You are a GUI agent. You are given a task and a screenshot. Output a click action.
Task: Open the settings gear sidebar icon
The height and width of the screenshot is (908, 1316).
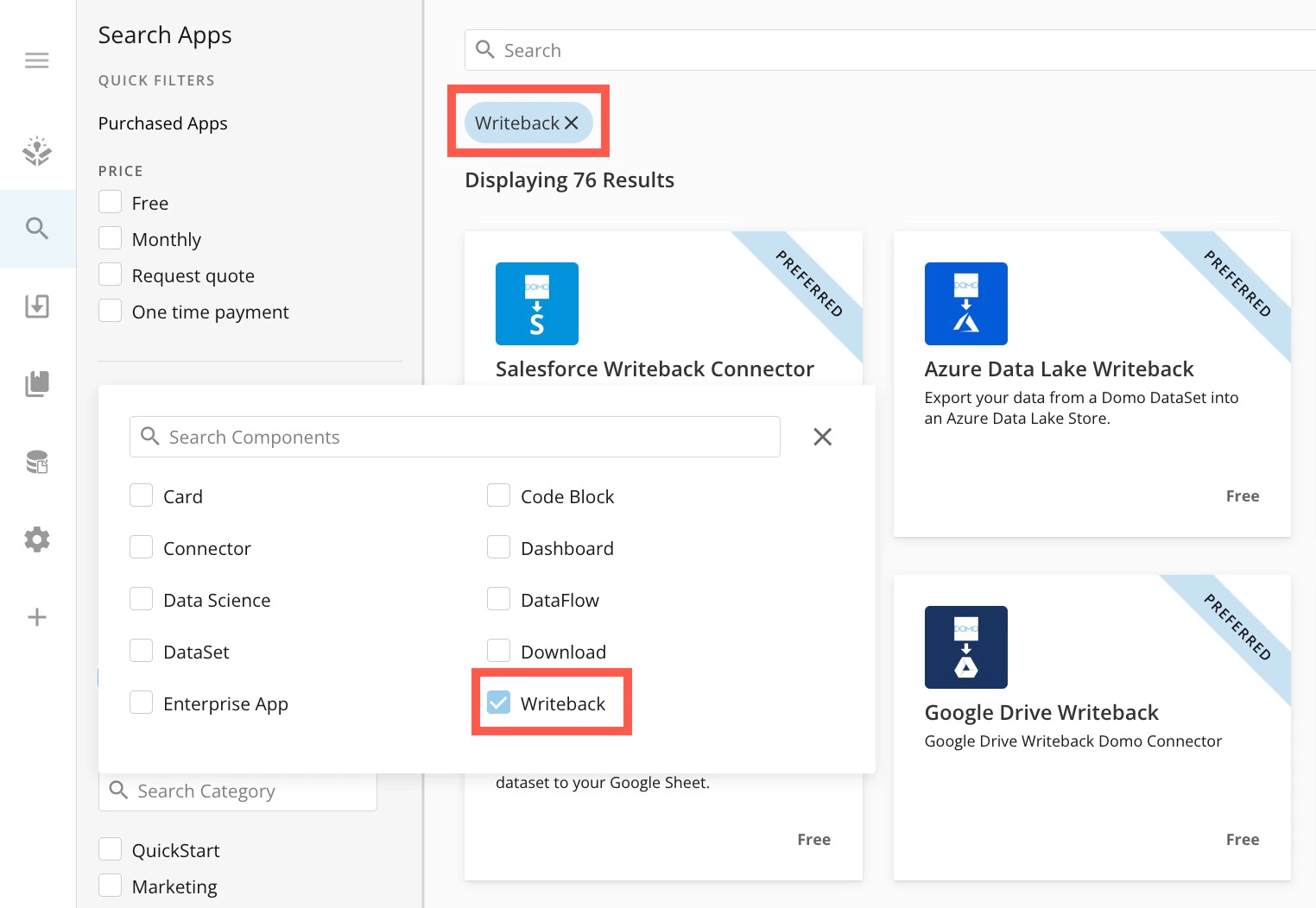pyautogui.click(x=37, y=539)
